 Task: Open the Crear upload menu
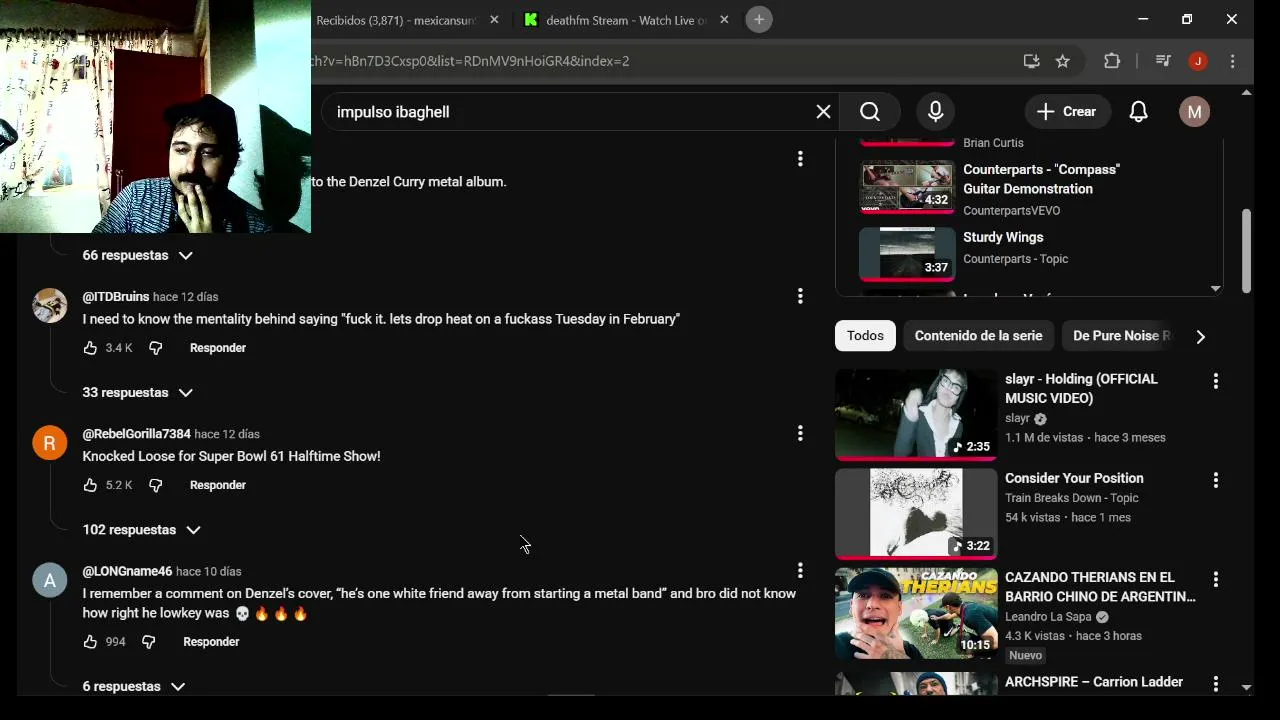[x=1067, y=112]
